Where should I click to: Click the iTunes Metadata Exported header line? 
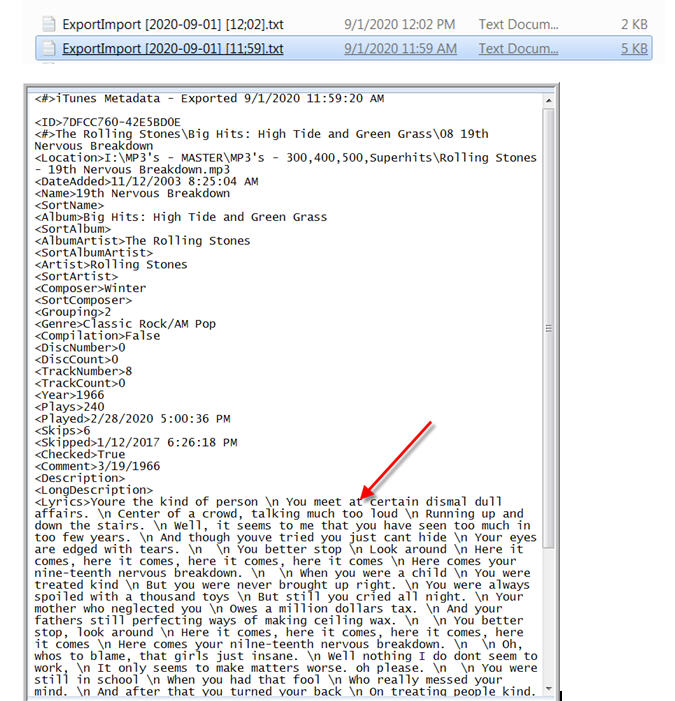point(209,98)
